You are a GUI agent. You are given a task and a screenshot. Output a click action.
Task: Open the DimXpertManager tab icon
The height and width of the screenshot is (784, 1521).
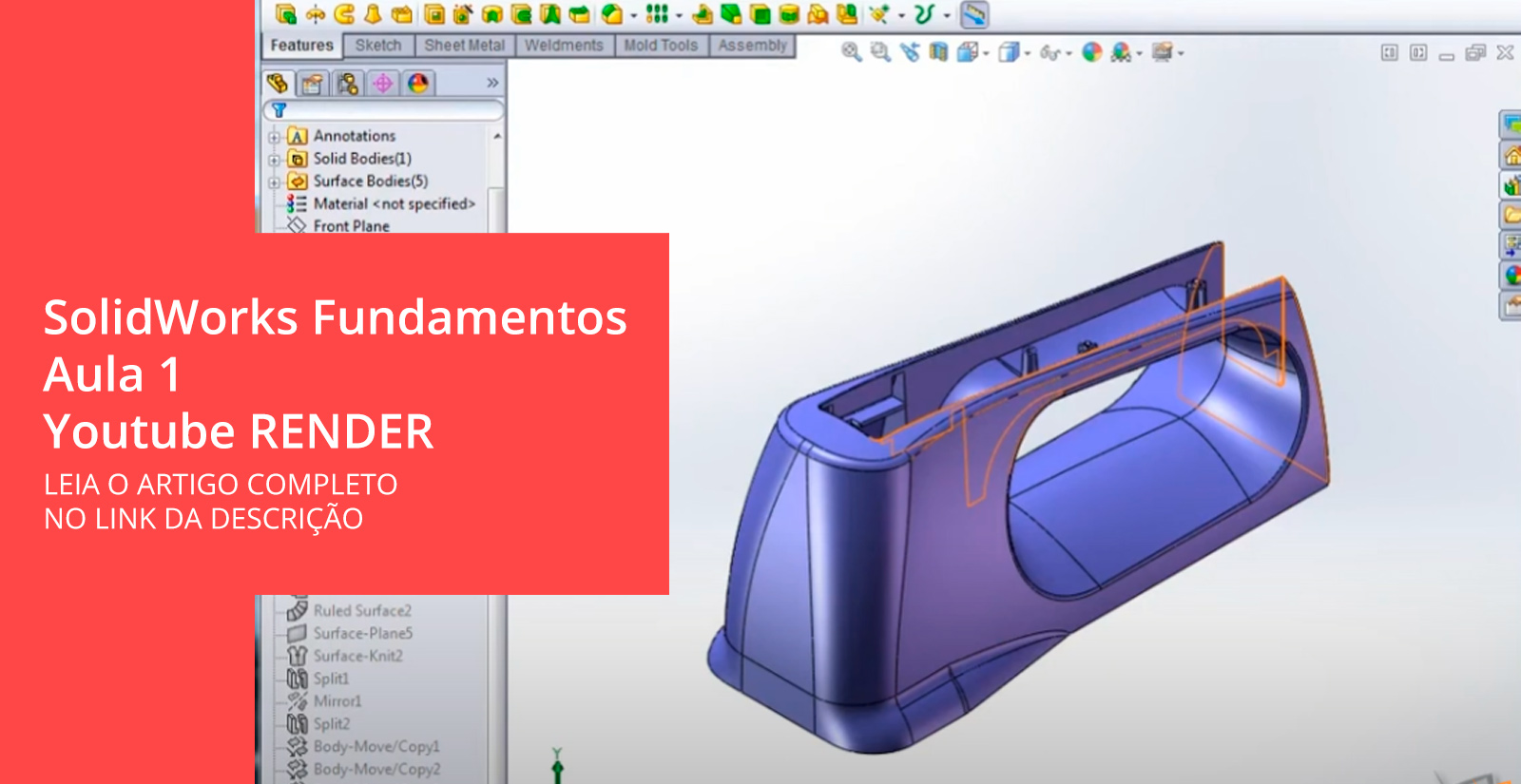[383, 84]
